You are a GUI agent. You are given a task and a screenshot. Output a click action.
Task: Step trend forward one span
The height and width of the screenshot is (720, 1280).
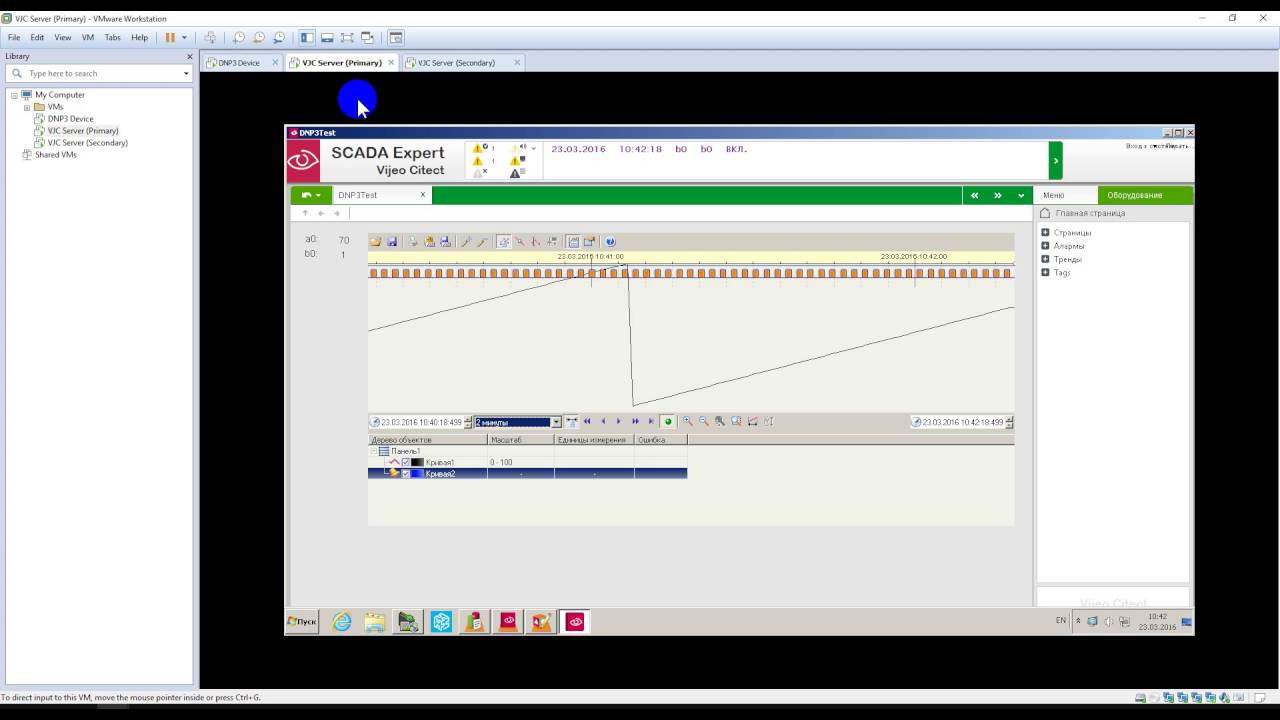(x=635, y=421)
